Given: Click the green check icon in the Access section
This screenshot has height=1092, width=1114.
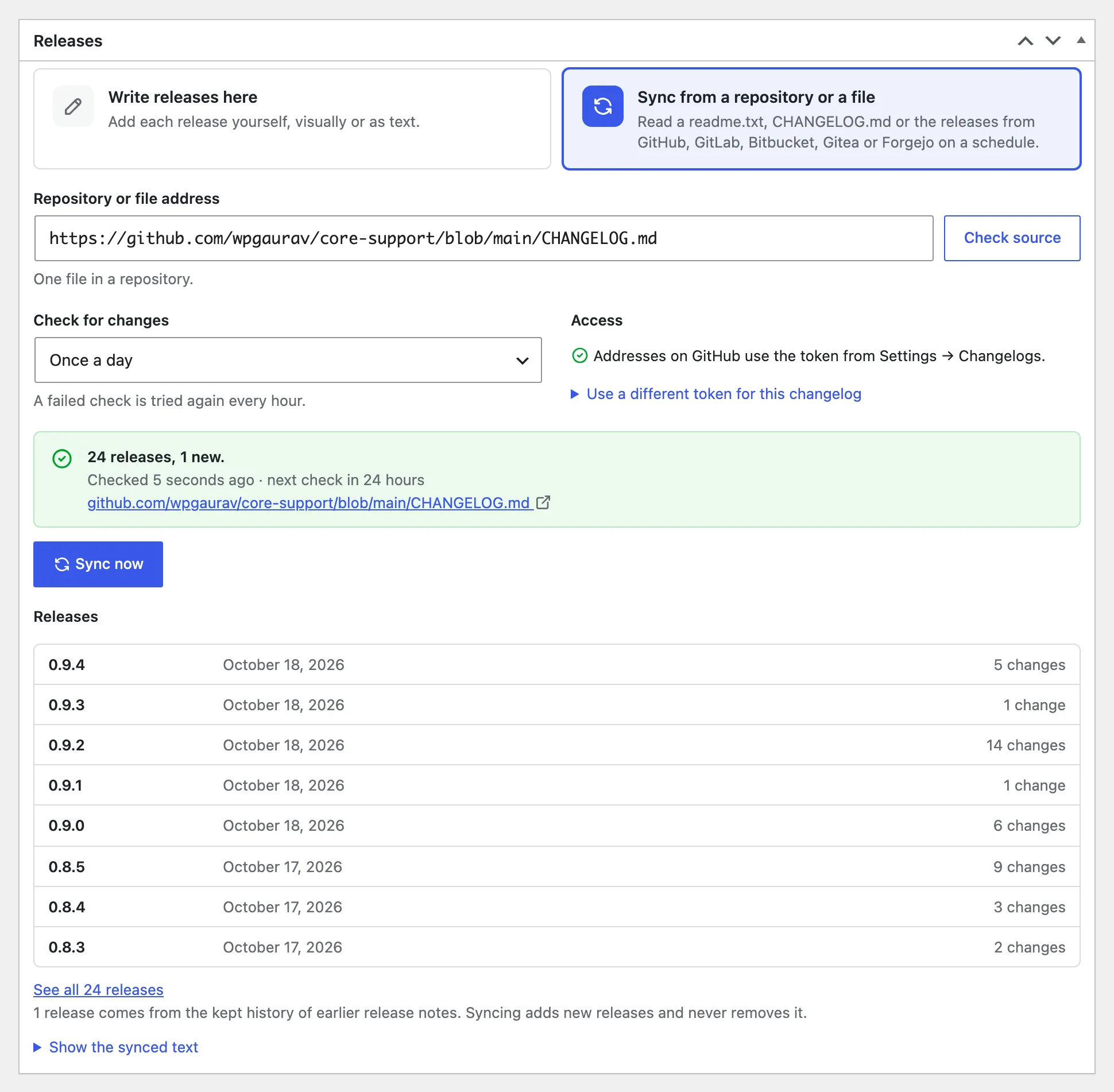Looking at the screenshot, I should [580, 356].
